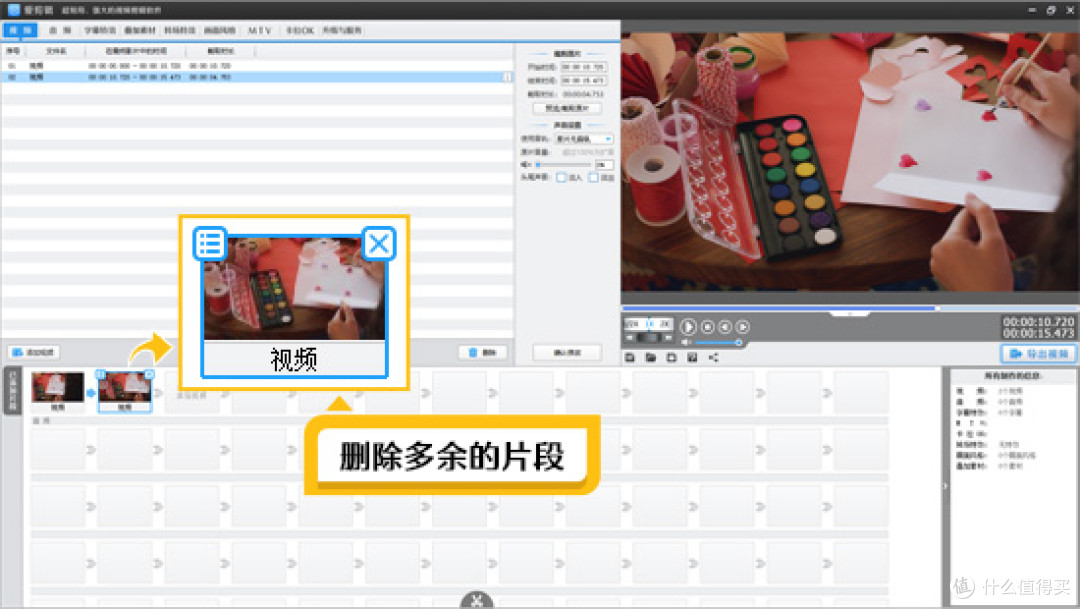
Task: Click the save-as disk icon
Action: pyautogui.click(x=692, y=357)
